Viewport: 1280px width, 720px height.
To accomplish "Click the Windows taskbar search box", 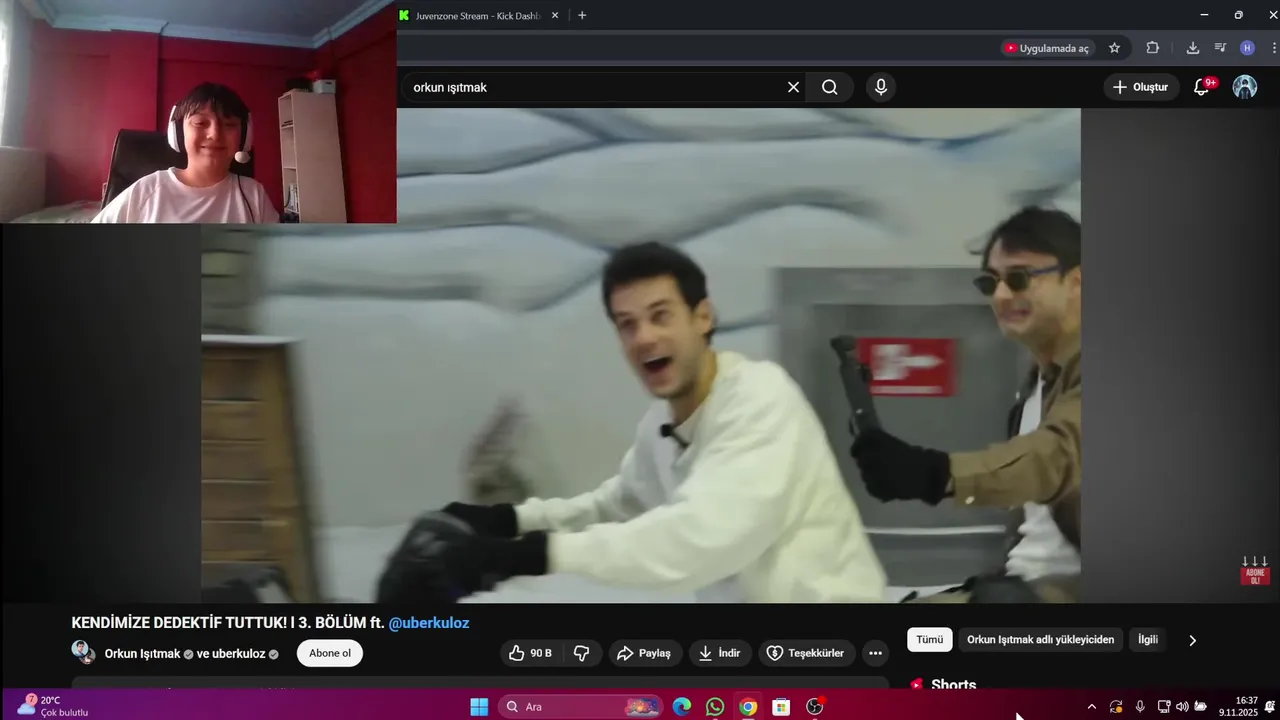I will click(x=580, y=707).
